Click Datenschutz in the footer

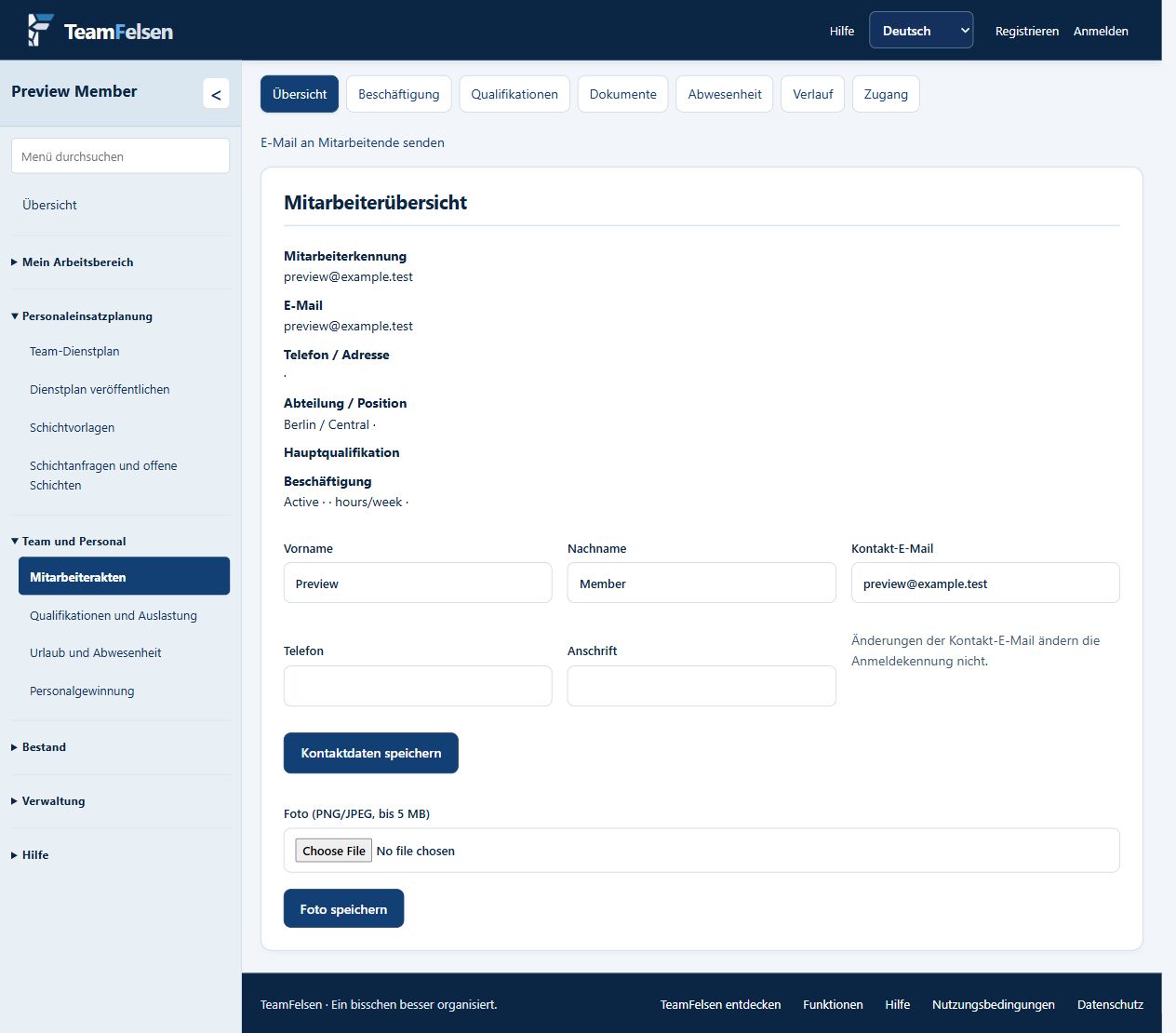[x=1110, y=1004]
